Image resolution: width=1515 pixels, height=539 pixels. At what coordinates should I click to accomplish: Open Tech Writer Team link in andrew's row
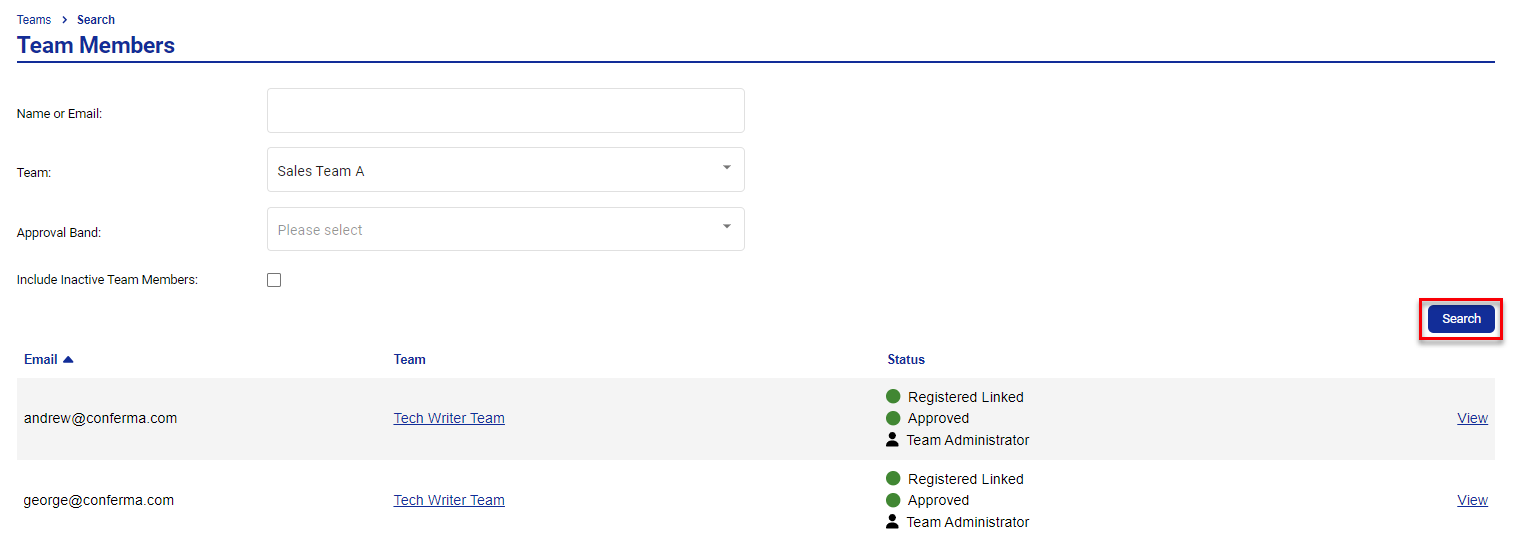[449, 418]
